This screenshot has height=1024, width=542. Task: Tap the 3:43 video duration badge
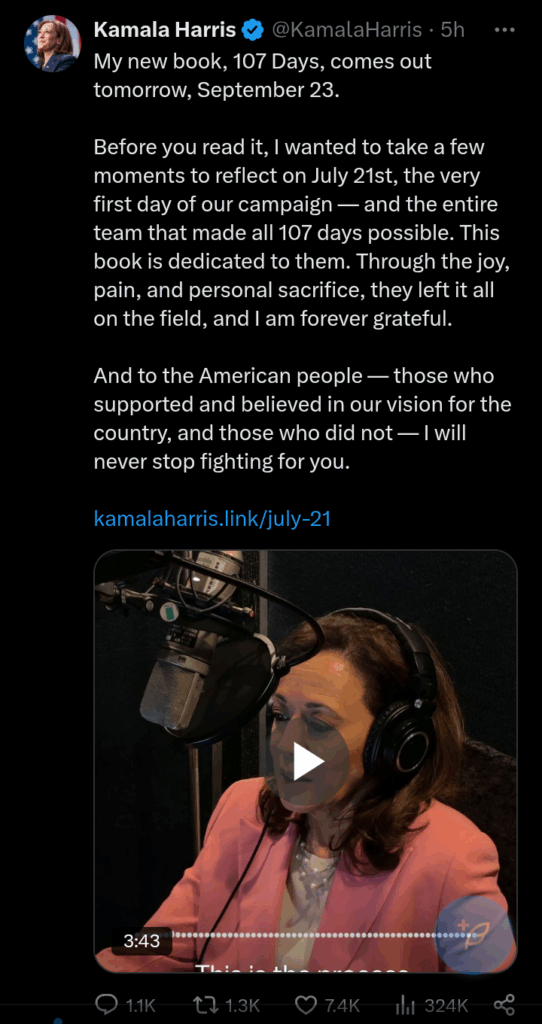141,941
